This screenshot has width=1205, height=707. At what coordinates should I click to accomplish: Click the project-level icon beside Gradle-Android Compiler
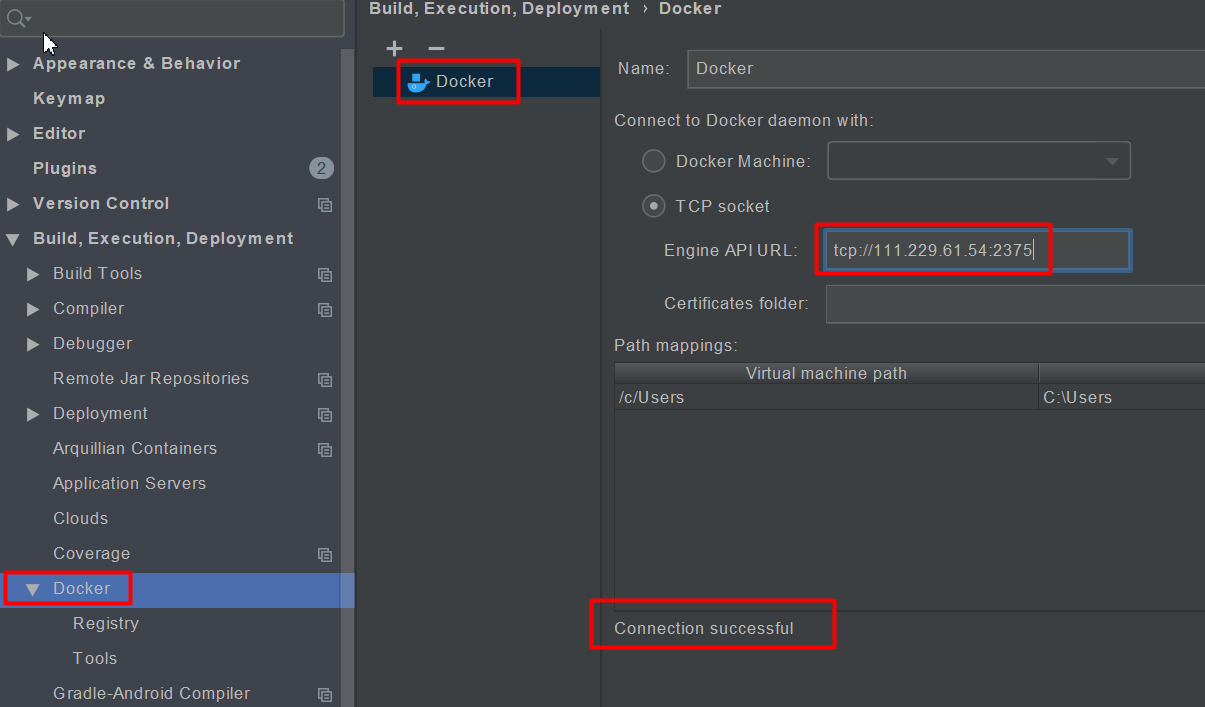pos(324,694)
